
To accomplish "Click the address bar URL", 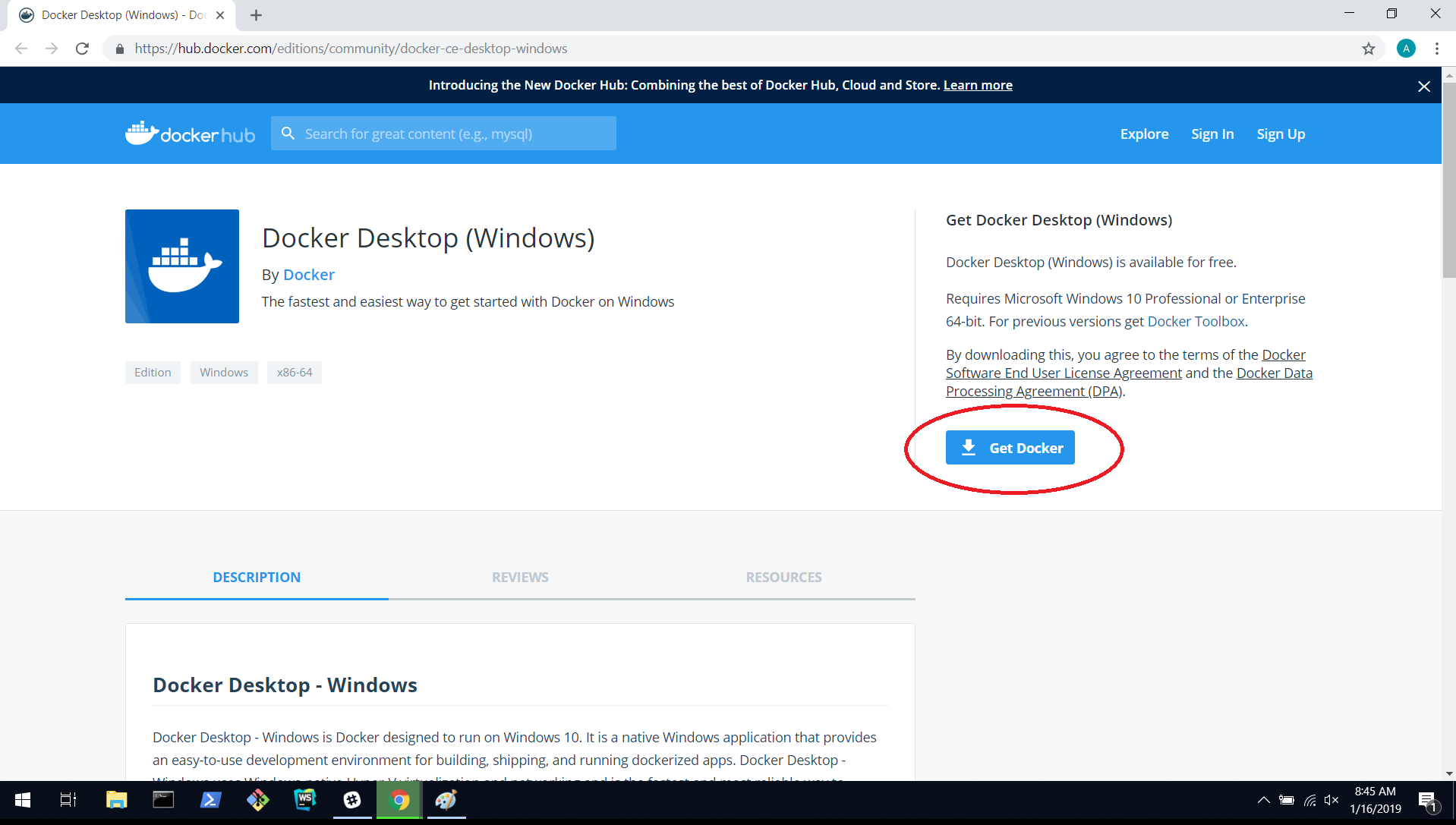I will click(x=351, y=49).
